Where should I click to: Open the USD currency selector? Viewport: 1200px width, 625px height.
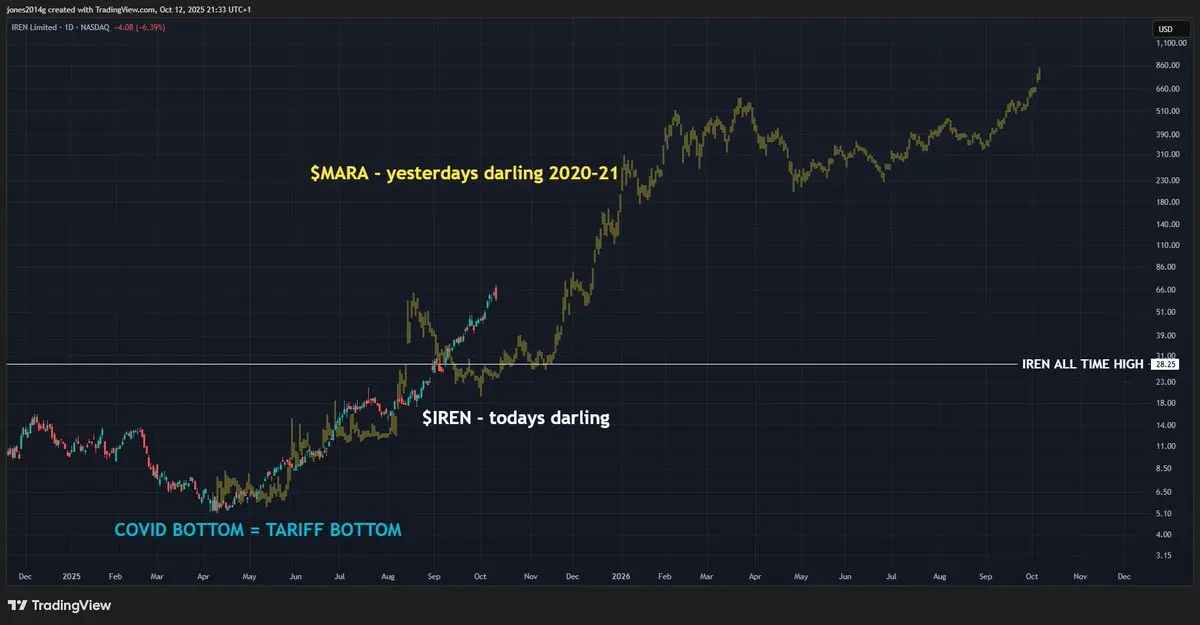[x=1165, y=29]
